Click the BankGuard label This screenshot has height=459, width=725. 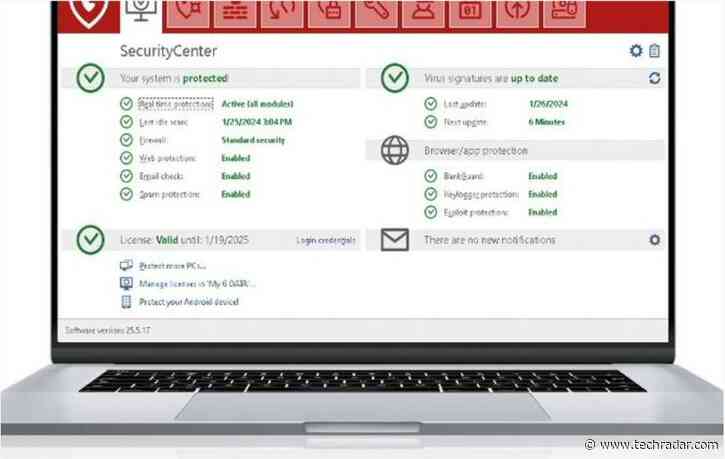pos(463,176)
